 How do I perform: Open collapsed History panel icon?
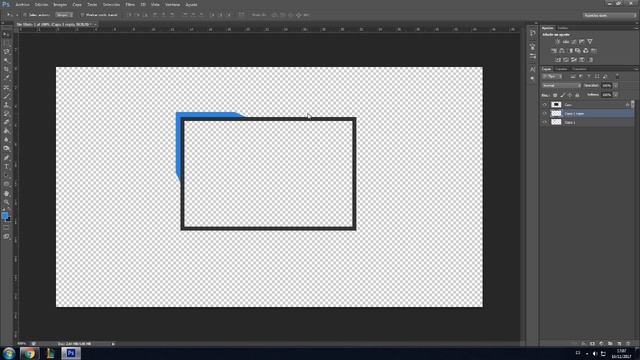[533, 33]
